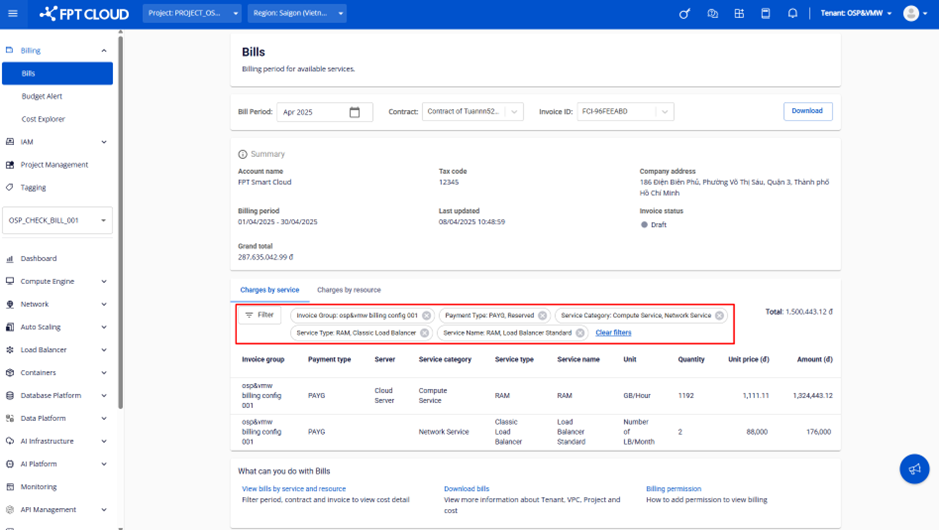Open the notifications bell icon

792,14
